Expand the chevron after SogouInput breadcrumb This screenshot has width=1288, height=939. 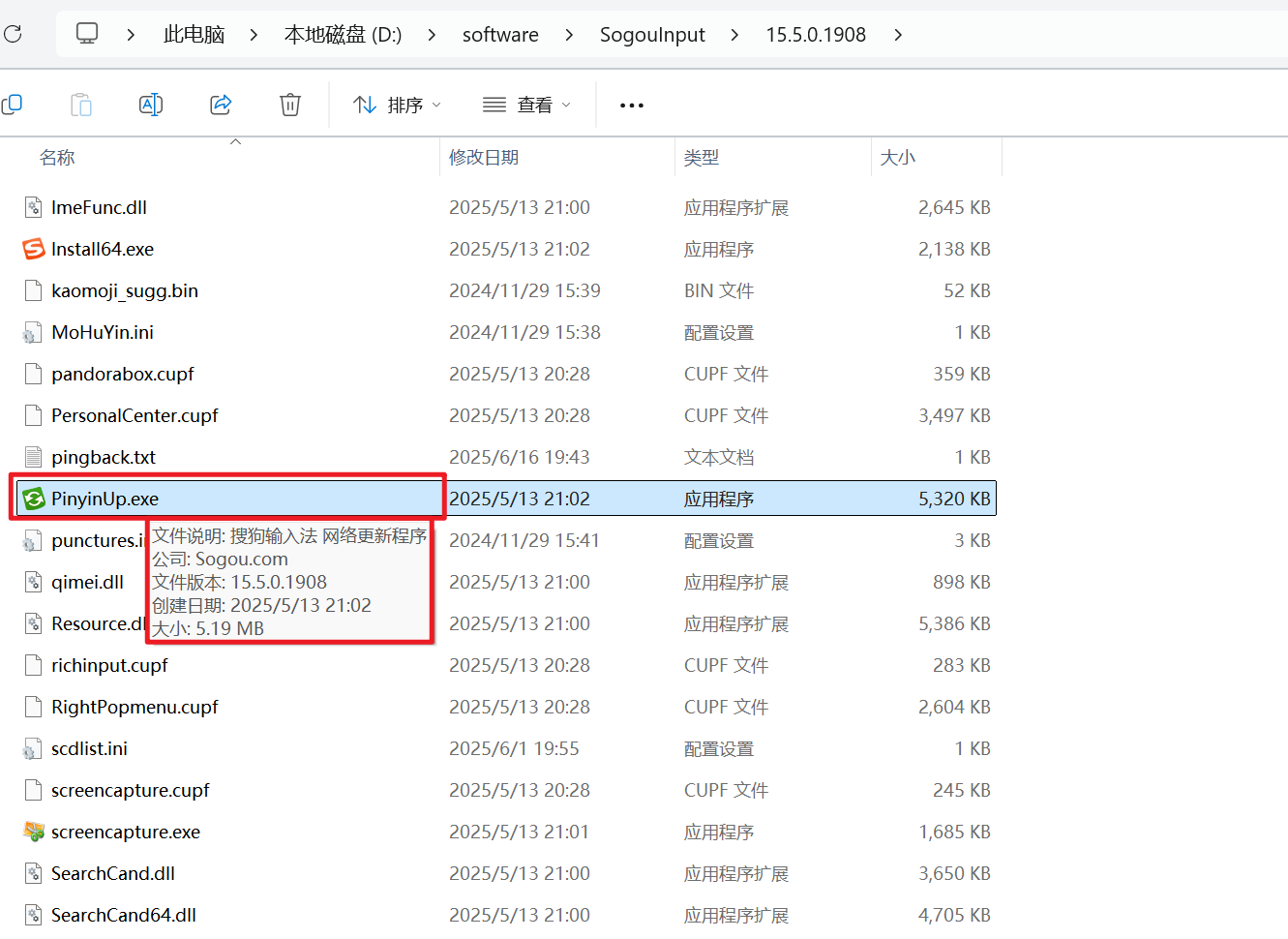[734, 35]
